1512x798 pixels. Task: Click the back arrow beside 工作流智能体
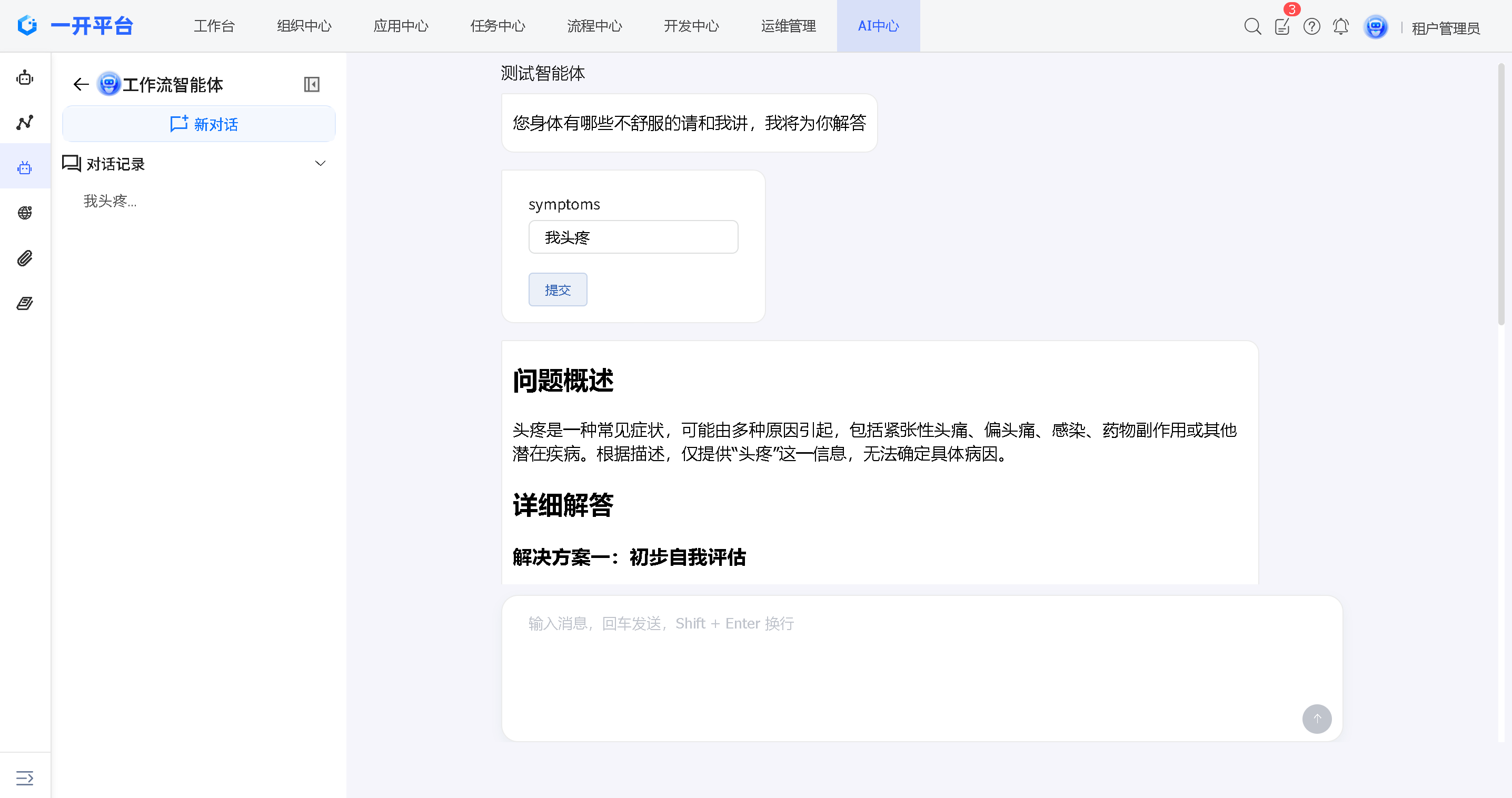[x=81, y=85]
